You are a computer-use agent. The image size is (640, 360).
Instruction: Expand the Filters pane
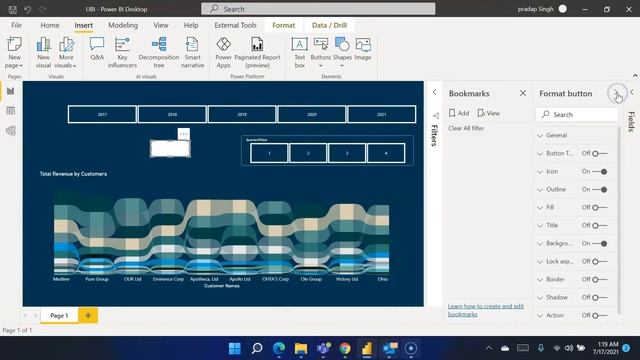click(x=434, y=92)
